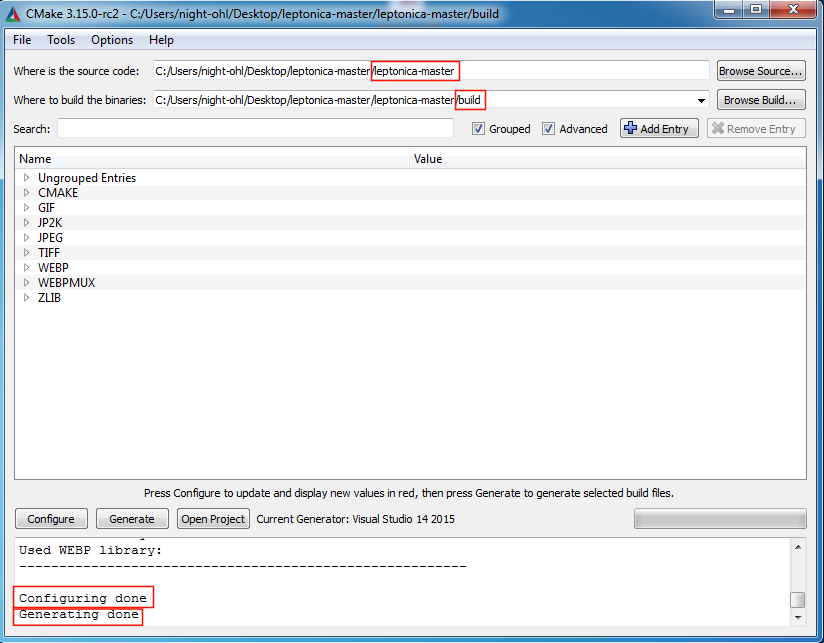Select the Ungrouped Entries row text
This screenshot has height=643, width=824.
(87, 178)
